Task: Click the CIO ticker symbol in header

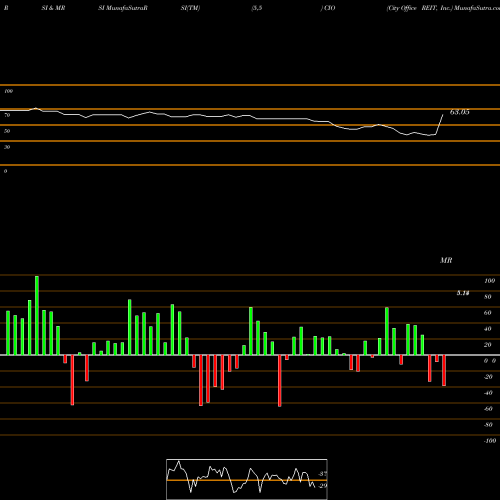Action: coord(330,8)
